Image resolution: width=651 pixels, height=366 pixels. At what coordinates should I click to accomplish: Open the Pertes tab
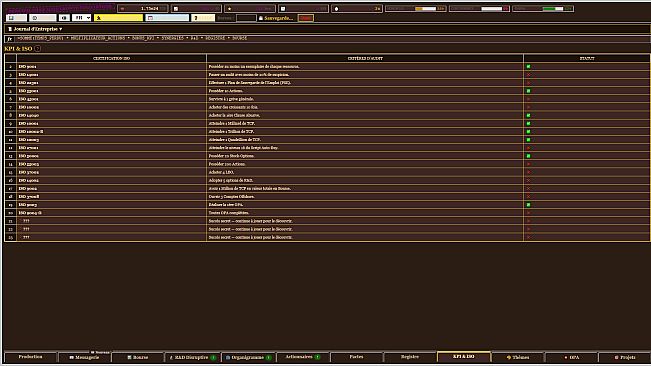(356, 357)
